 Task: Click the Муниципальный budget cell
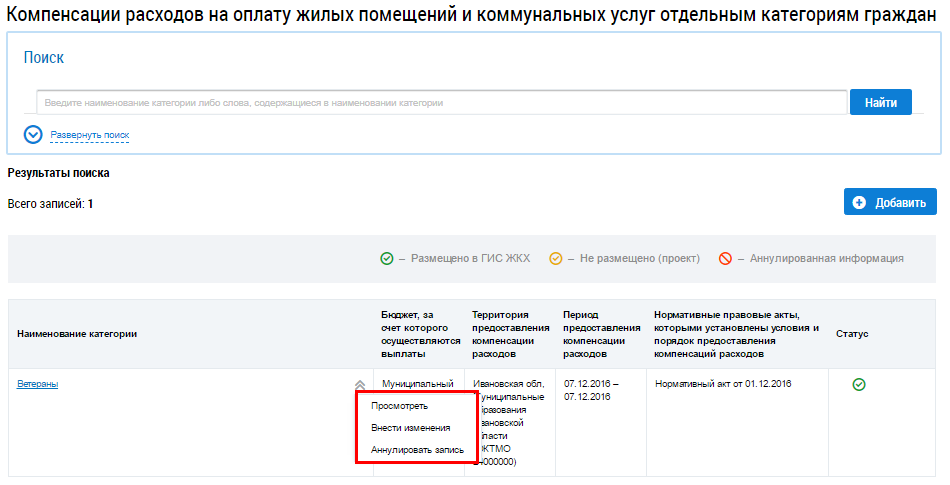[418, 383]
